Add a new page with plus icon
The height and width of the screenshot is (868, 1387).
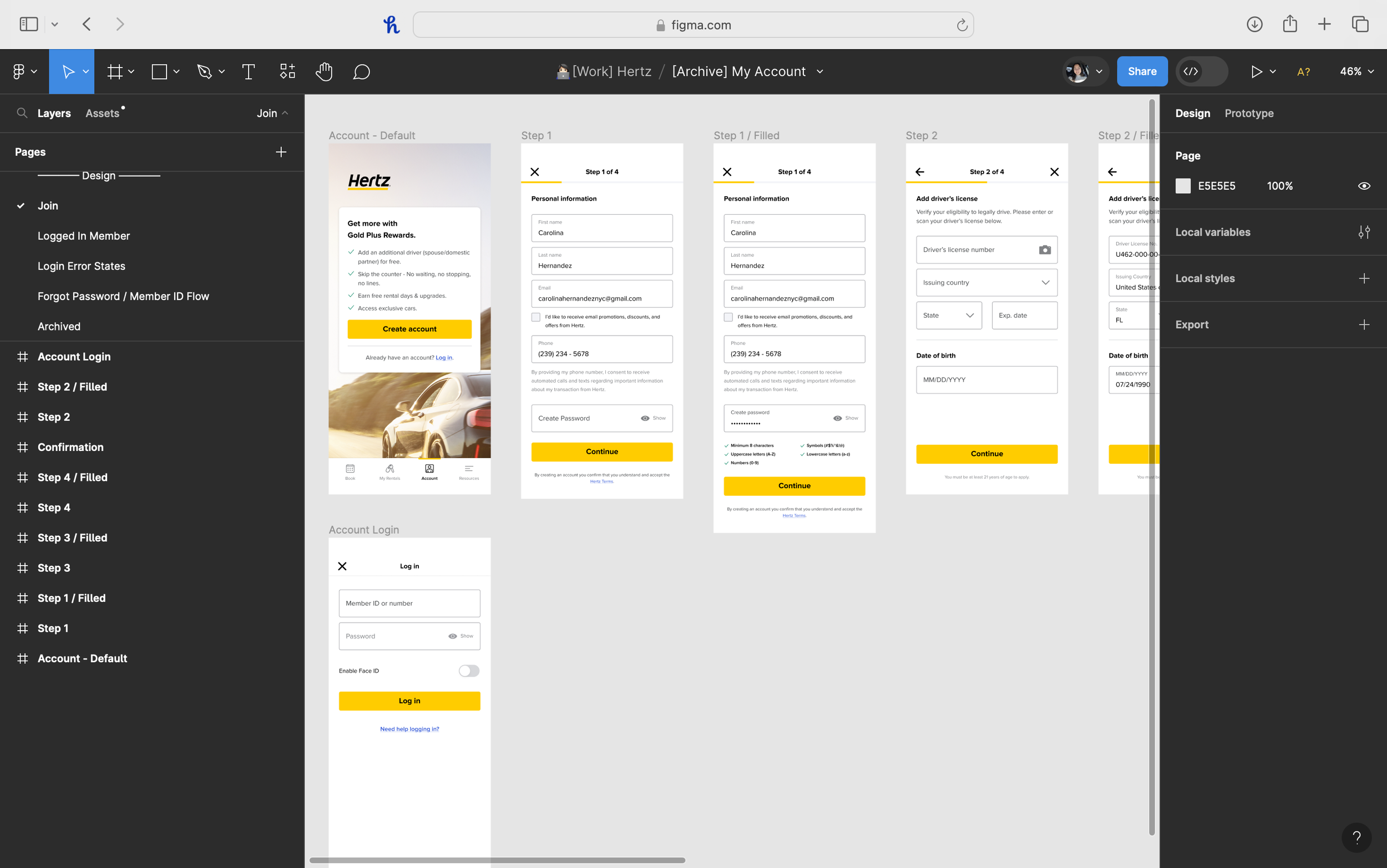281,152
